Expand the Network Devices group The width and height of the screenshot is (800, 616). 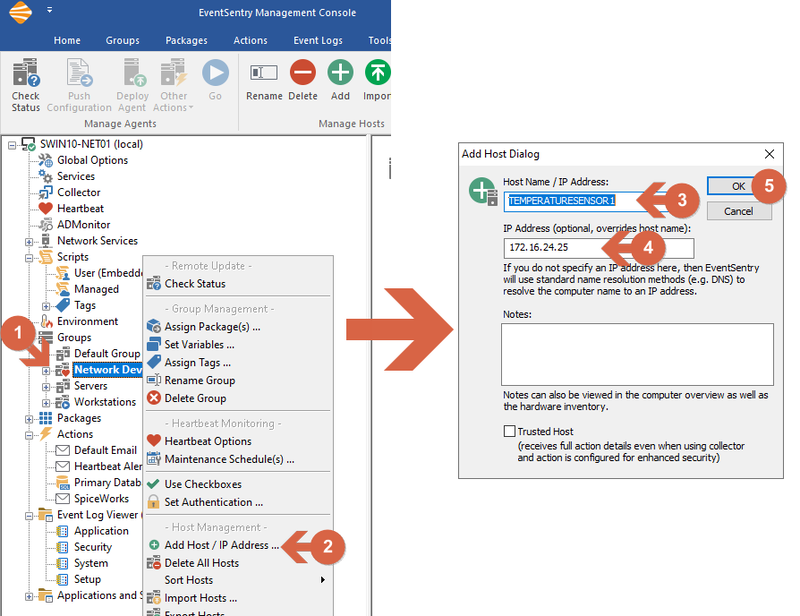click(x=46, y=371)
